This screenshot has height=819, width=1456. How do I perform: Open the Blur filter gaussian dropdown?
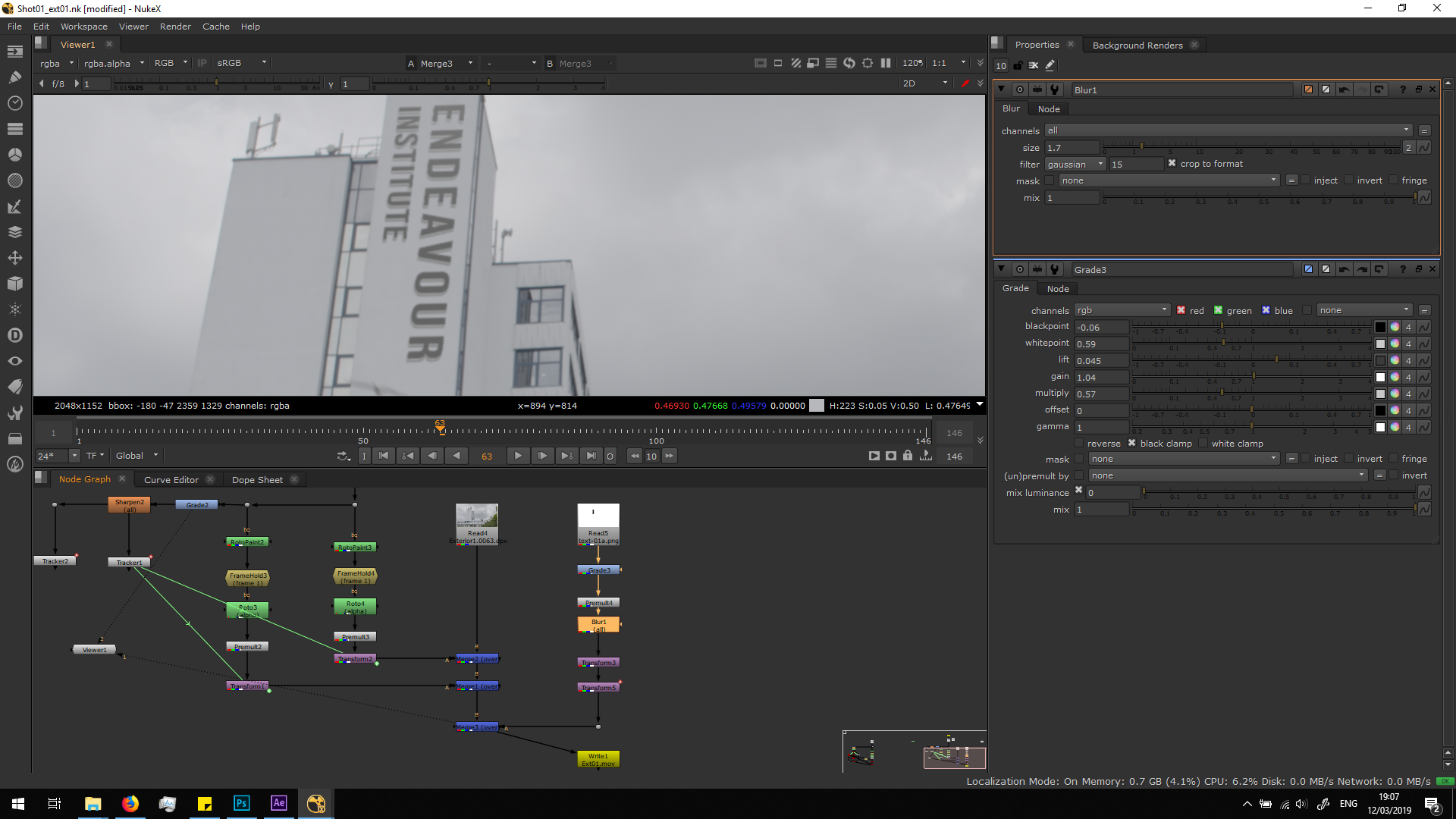pos(1075,165)
